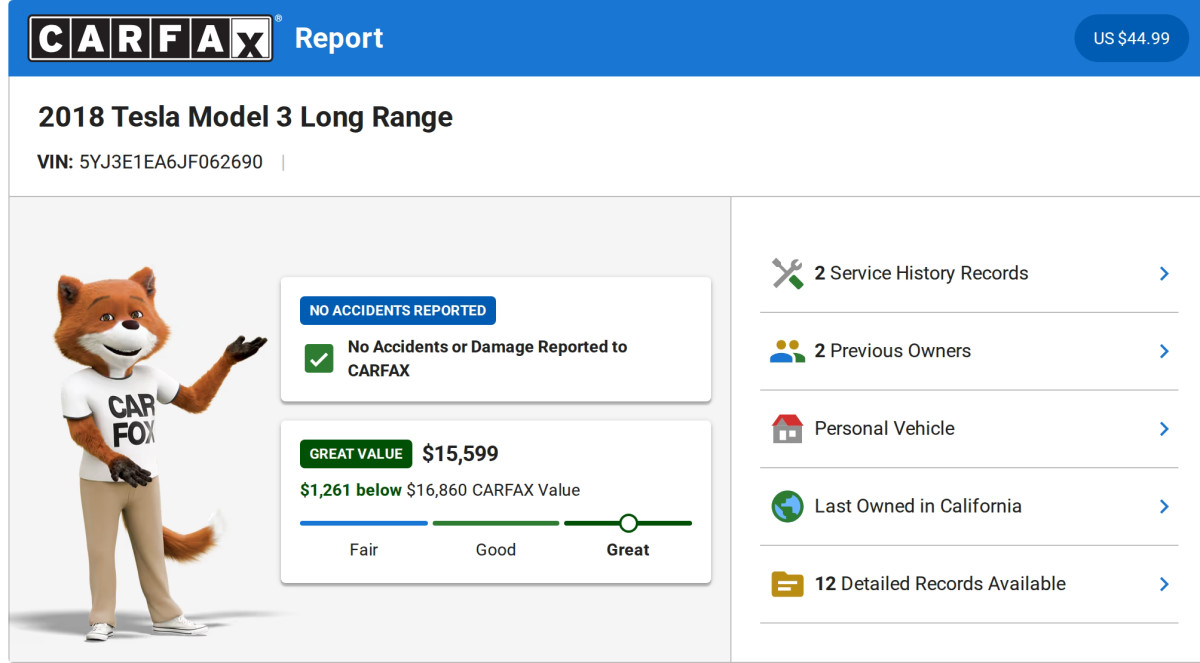The image size is (1200, 663).
Task: Click the VIN 5YJ3E1EA6JF062690 text
Action: 150,162
